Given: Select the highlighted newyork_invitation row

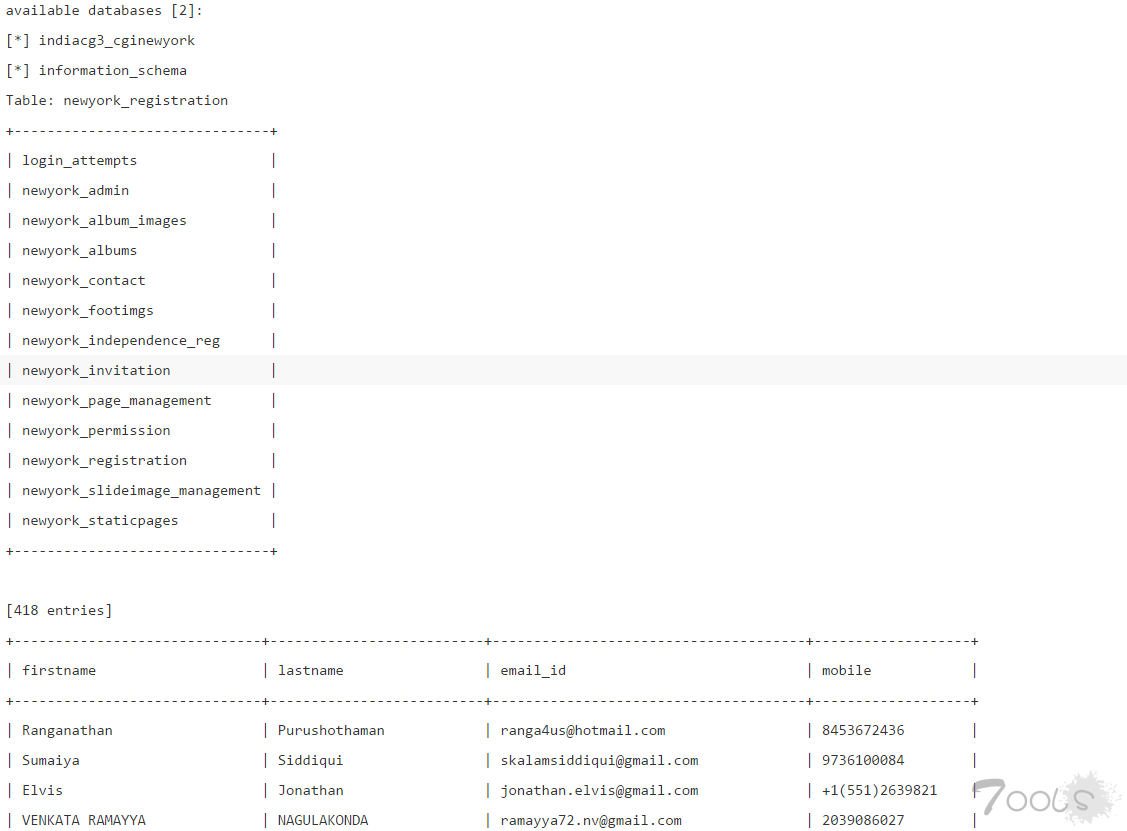Looking at the screenshot, I should coord(96,371).
